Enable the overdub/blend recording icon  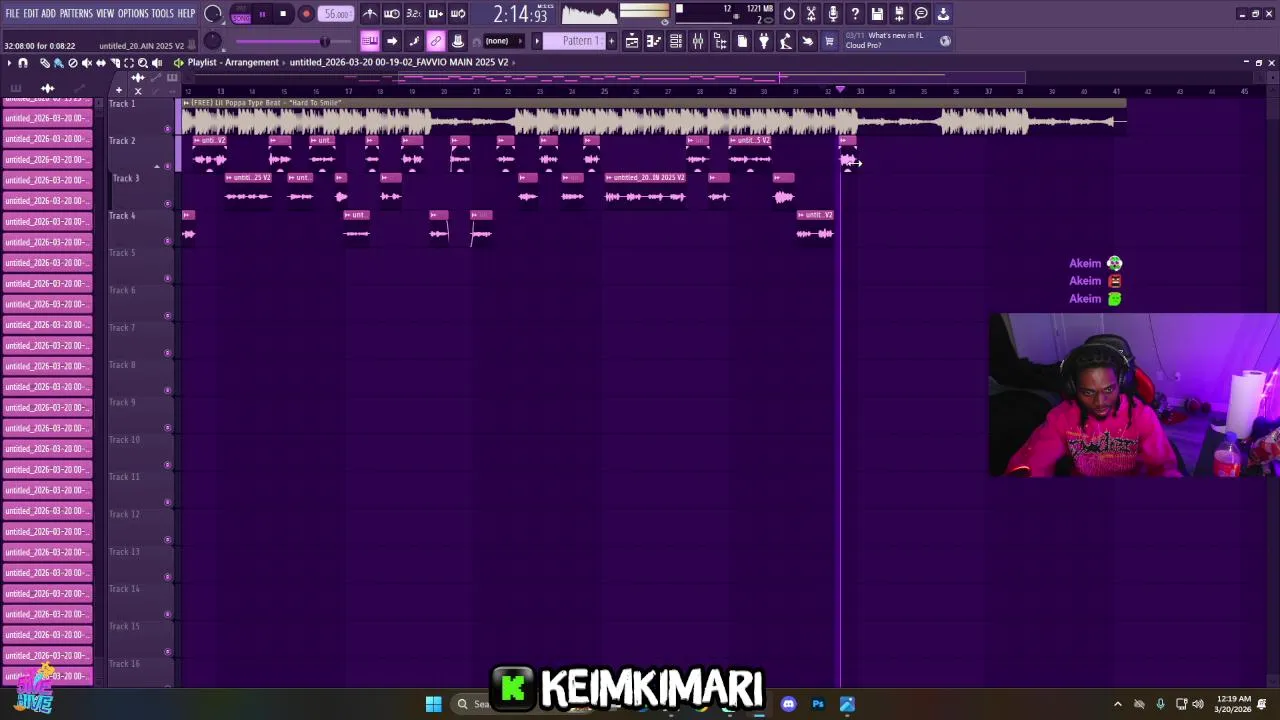click(436, 14)
